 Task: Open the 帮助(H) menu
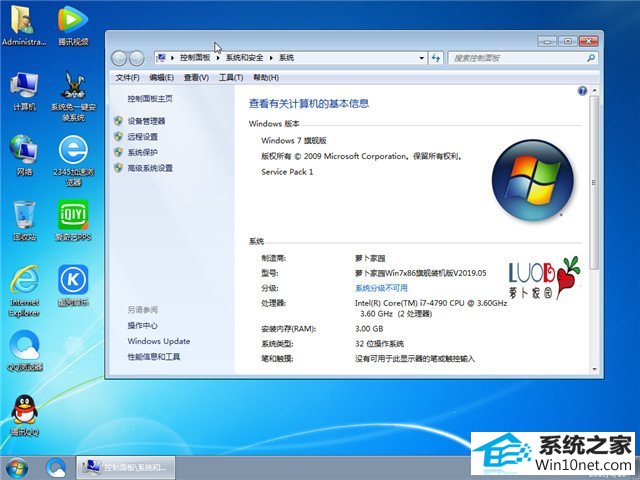(266, 78)
